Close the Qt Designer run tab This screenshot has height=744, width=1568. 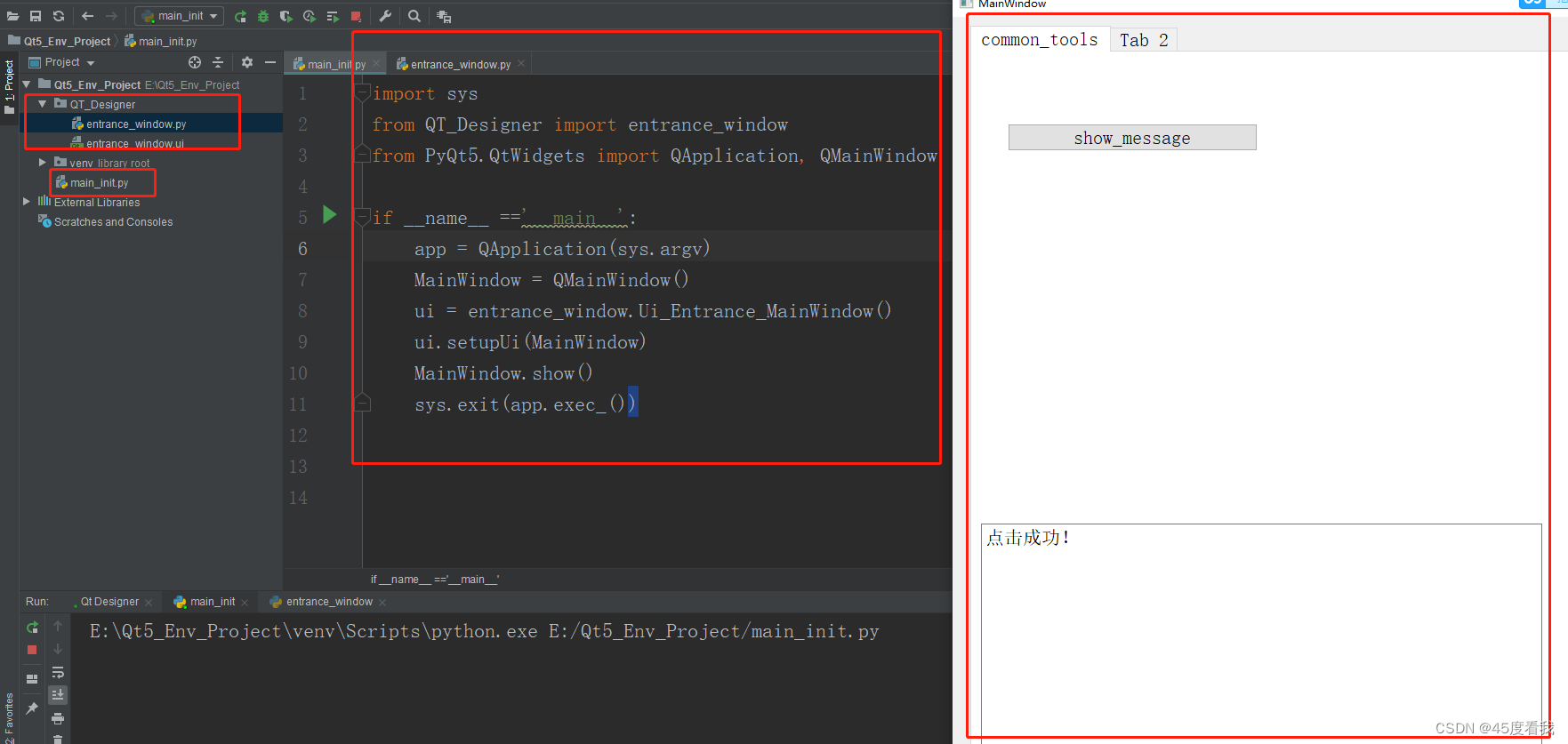tap(149, 603)
